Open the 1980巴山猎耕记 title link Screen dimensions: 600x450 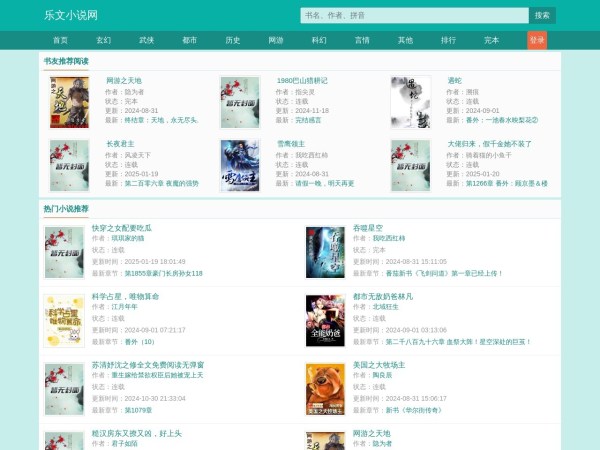(x=302, y=80)
